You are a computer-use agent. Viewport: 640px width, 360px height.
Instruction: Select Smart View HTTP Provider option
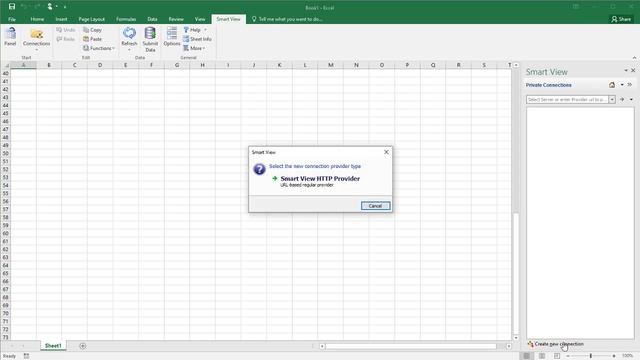[316, 181]
